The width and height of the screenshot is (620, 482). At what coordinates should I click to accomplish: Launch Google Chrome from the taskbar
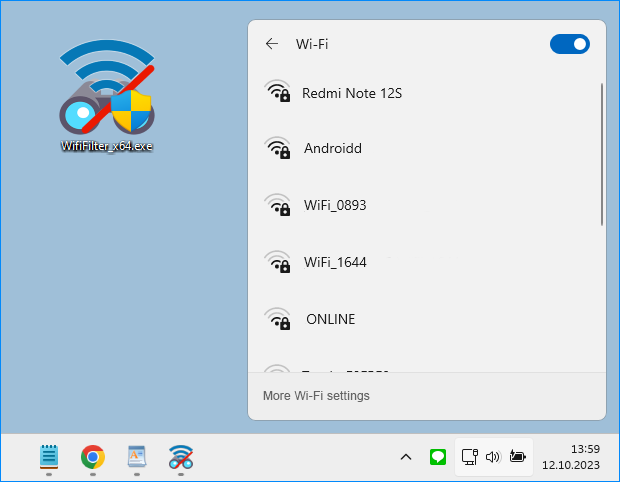pyautogui.click(x=93, y=457)
